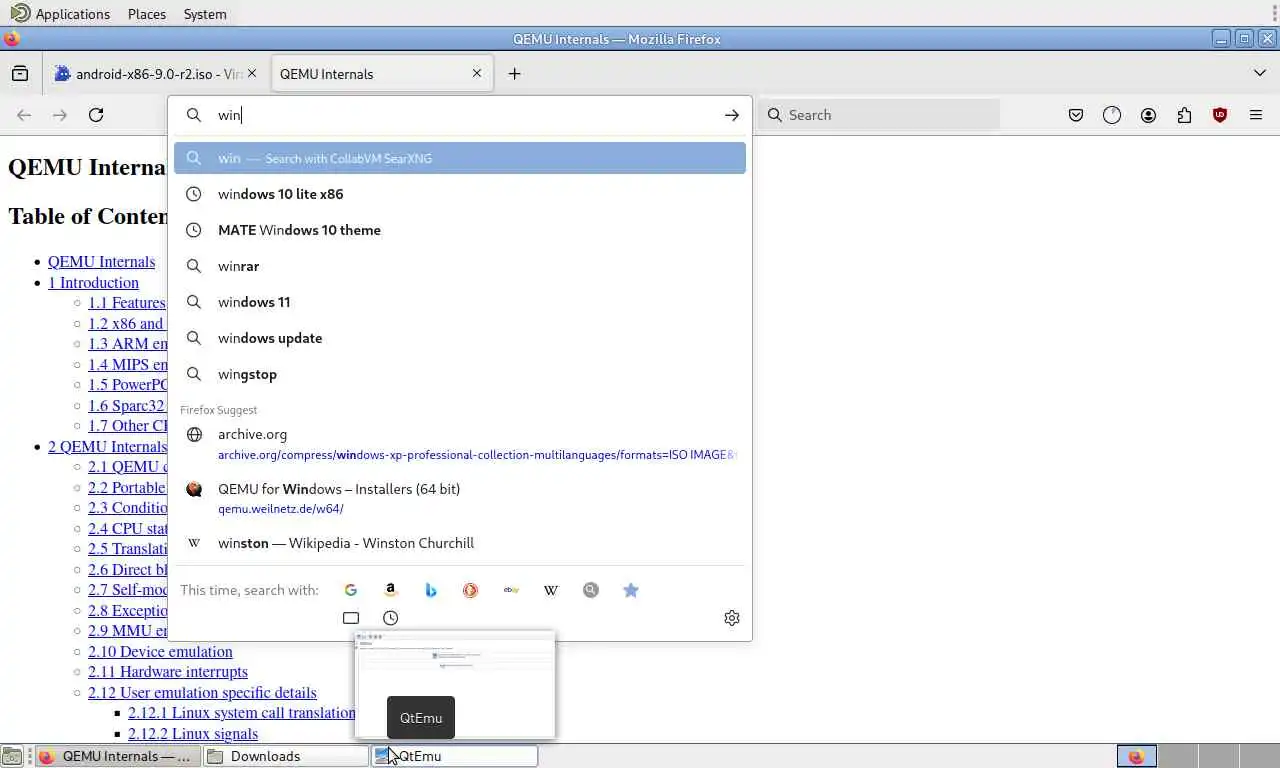Reload the current page

click(x=96, y=115)
